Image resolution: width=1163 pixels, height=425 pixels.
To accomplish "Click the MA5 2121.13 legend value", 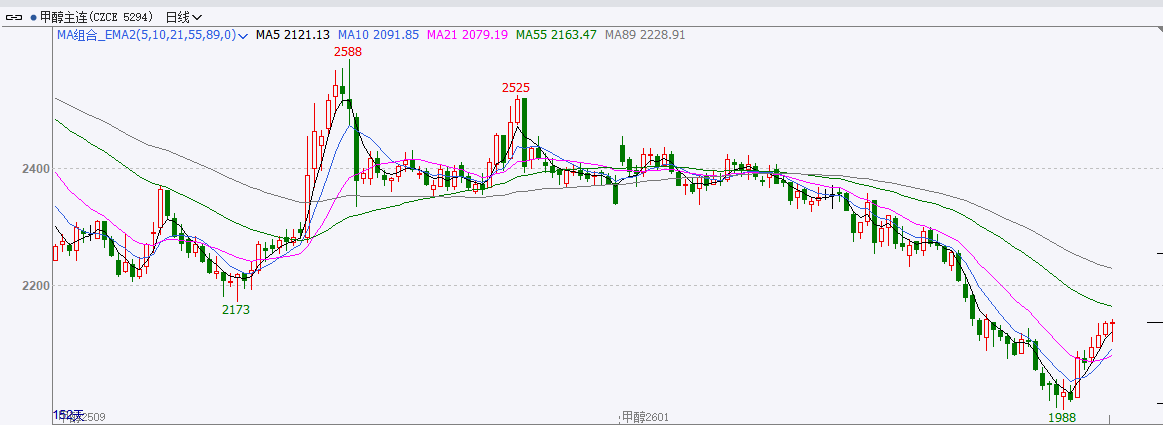I will pyautogui.click(x=292, y=35).
